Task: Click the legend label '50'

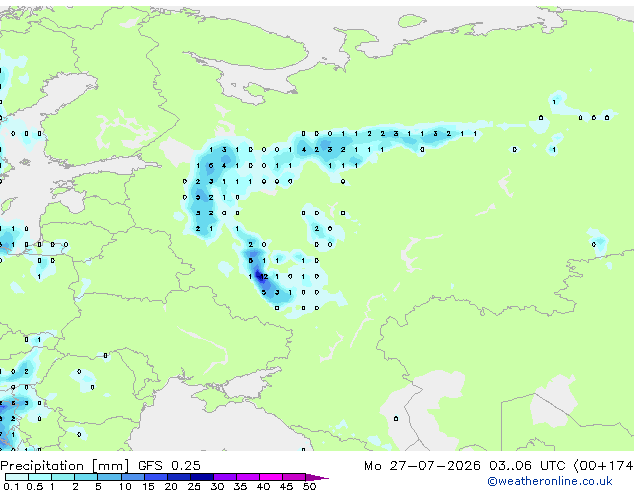Action: click(x=309, y=486)
